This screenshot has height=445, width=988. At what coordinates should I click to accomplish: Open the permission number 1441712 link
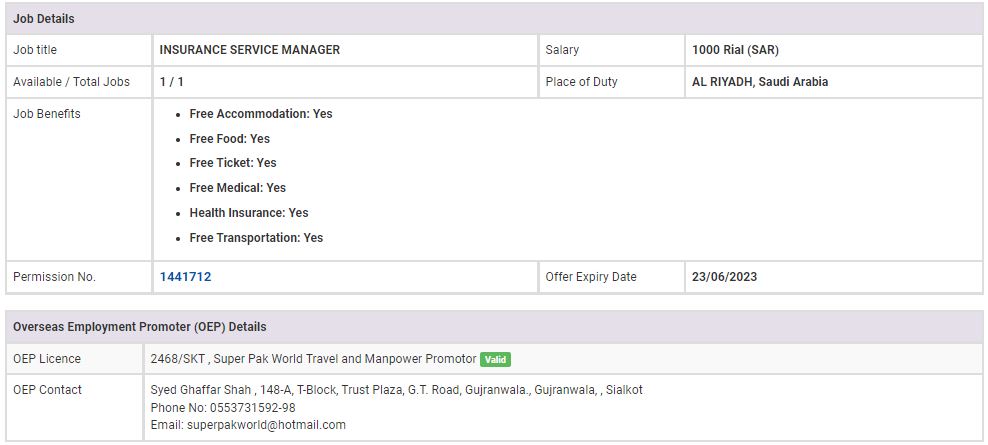pos(185,277)
